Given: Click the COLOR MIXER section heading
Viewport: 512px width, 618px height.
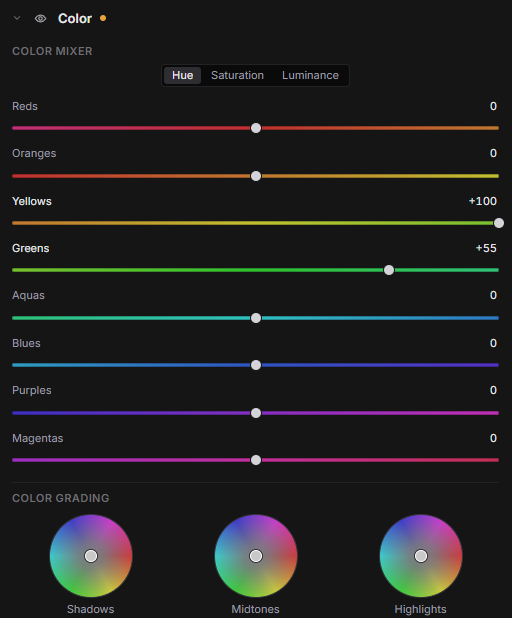Looking at the screenshot, I should pyautogui.click(x=52, y=51).
